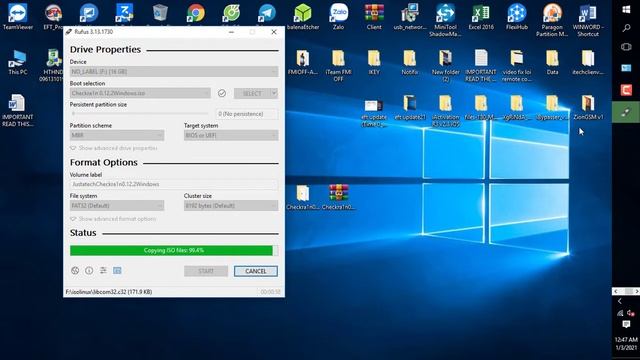The image size is (640, 360).
Task: Open the Task View taskbar icon
Action: coord(626,47)
